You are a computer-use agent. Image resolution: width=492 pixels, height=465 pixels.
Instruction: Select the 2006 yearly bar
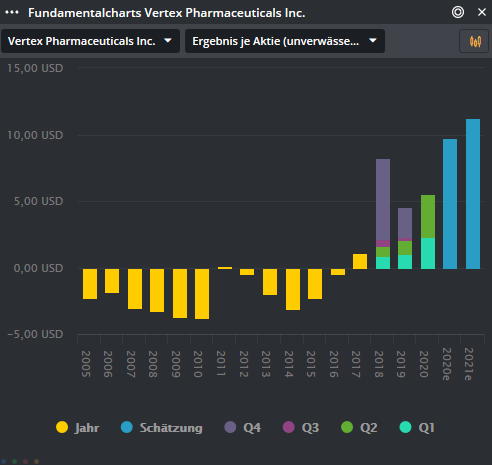[112, 281]
